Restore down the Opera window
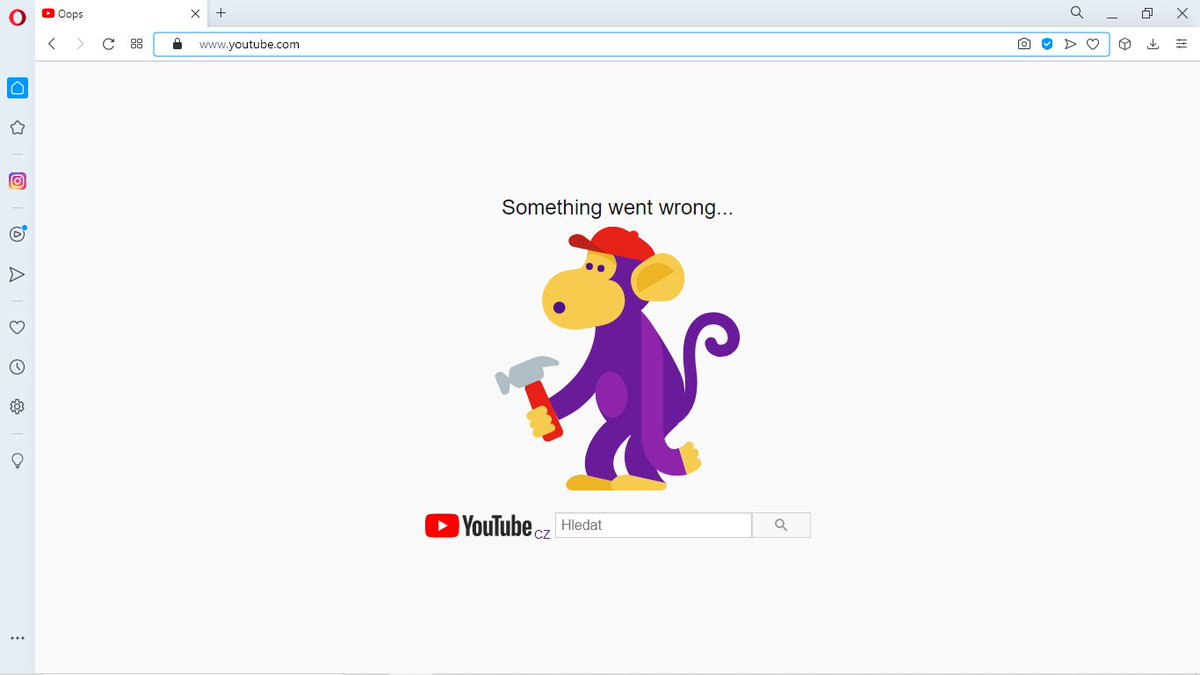The image size is (1200, 675). (1147, 13)
